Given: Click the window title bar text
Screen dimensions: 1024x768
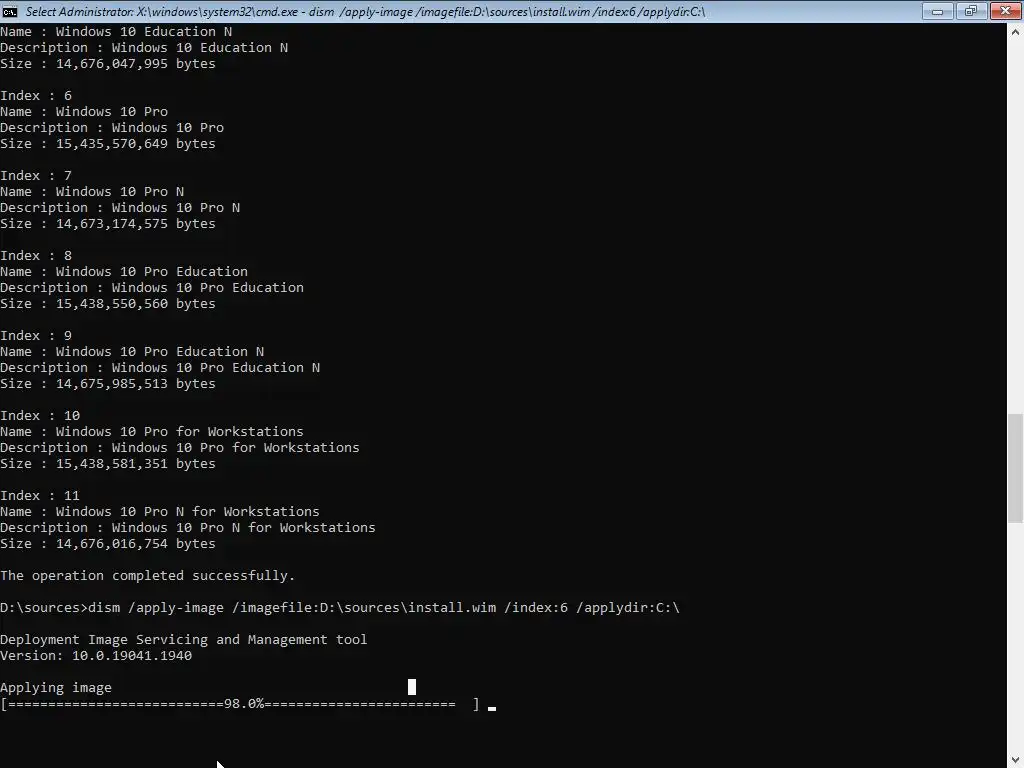Looking at the screenshot, I should point(365,11).
